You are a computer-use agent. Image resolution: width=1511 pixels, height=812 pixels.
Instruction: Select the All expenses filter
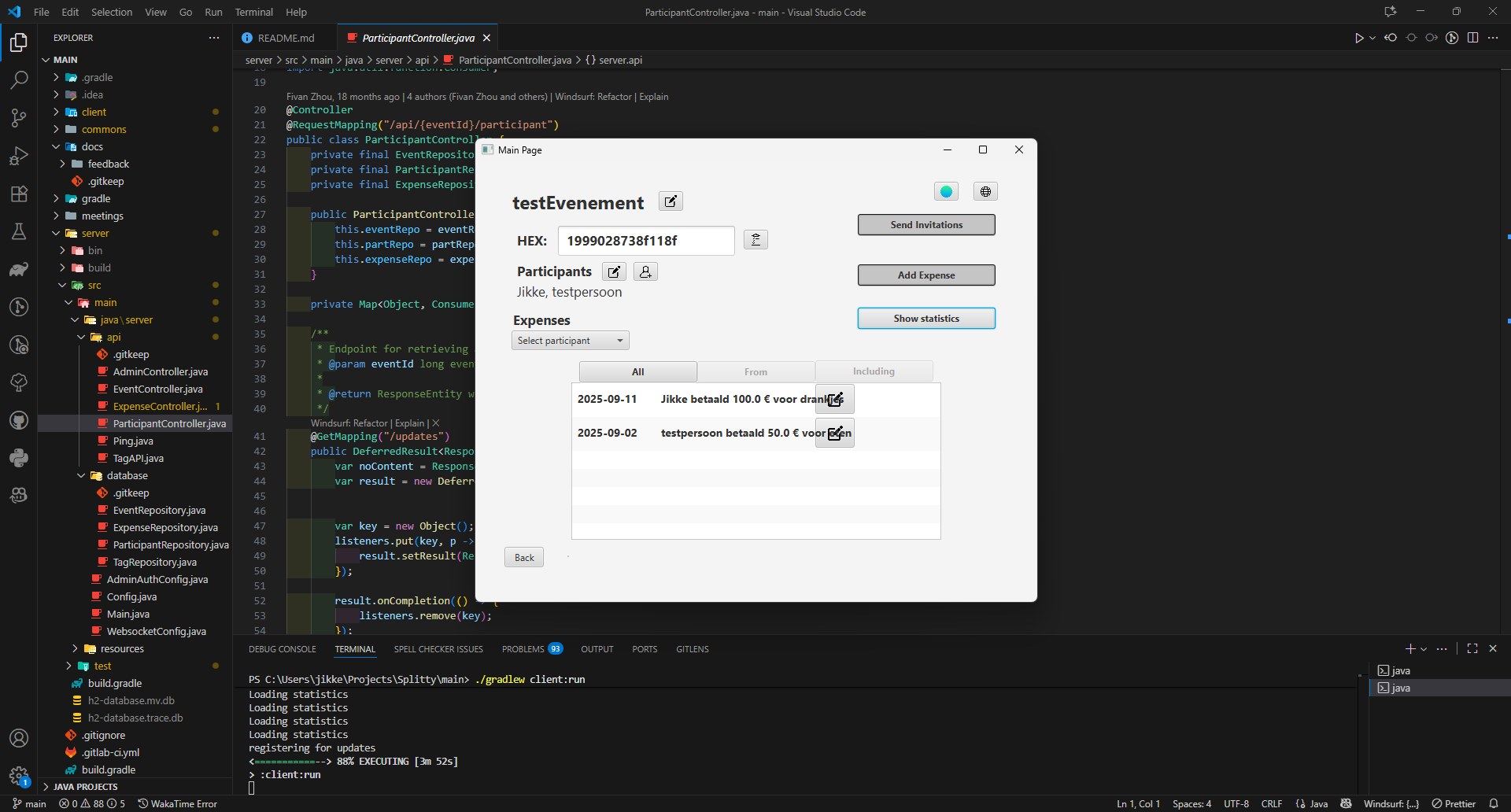(637, 371)
